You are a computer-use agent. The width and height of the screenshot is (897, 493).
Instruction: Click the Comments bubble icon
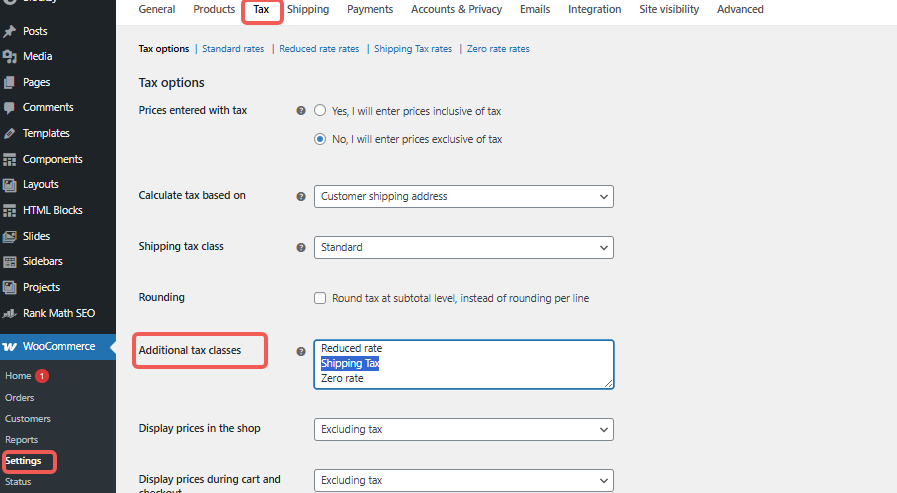[10, 108]
